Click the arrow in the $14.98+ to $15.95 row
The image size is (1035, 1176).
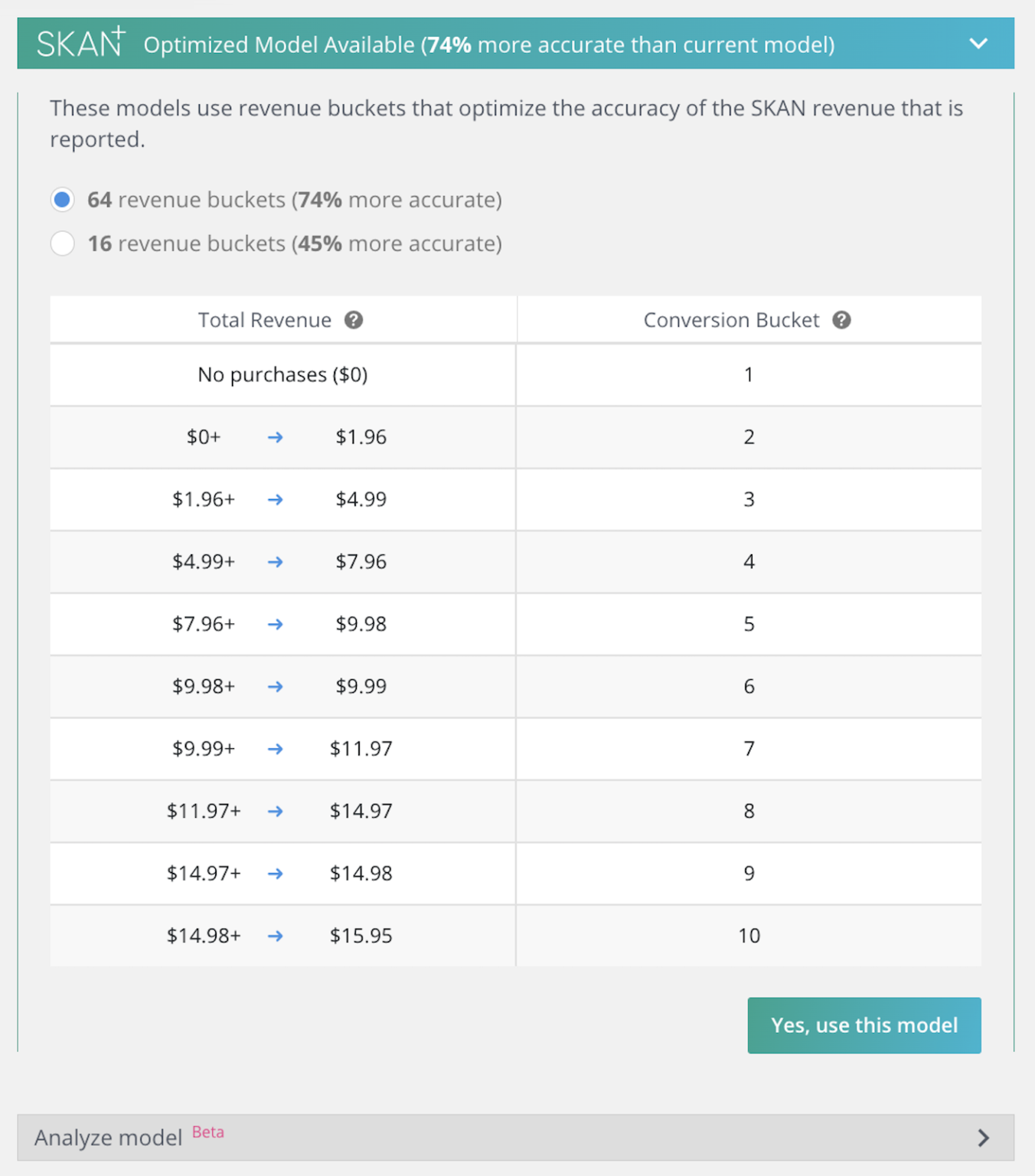coord(275,936)
